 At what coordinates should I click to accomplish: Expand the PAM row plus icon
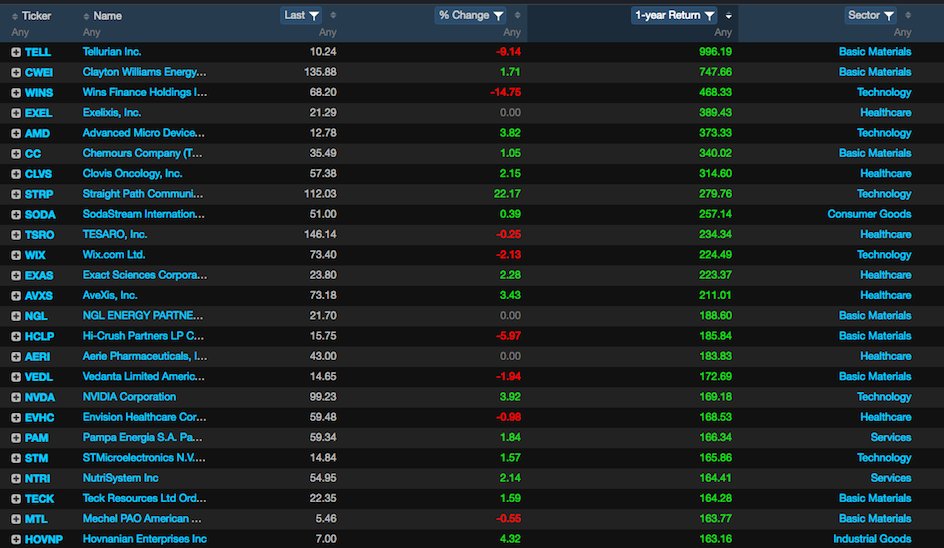[x=16, y=438]
